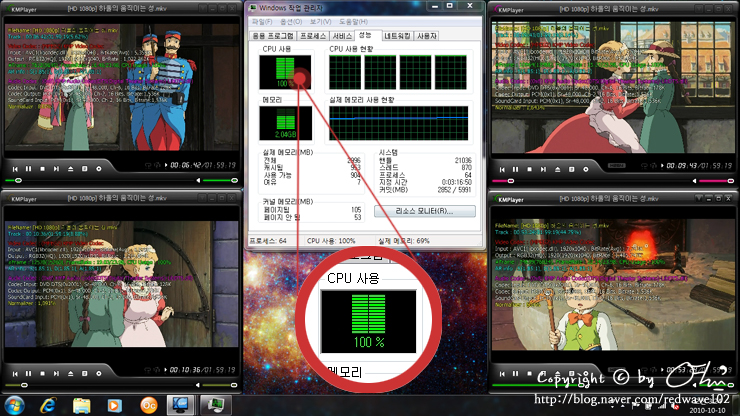Click Task Manager title bar icon
The image size is (740, 416).
[252, 8]
